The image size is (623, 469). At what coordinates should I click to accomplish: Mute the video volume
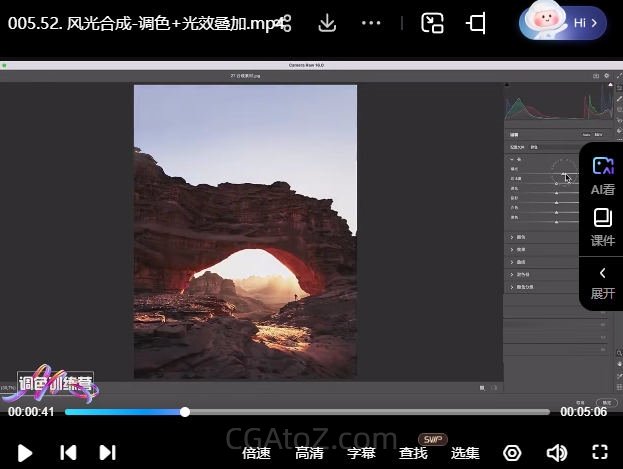[556, 453]
